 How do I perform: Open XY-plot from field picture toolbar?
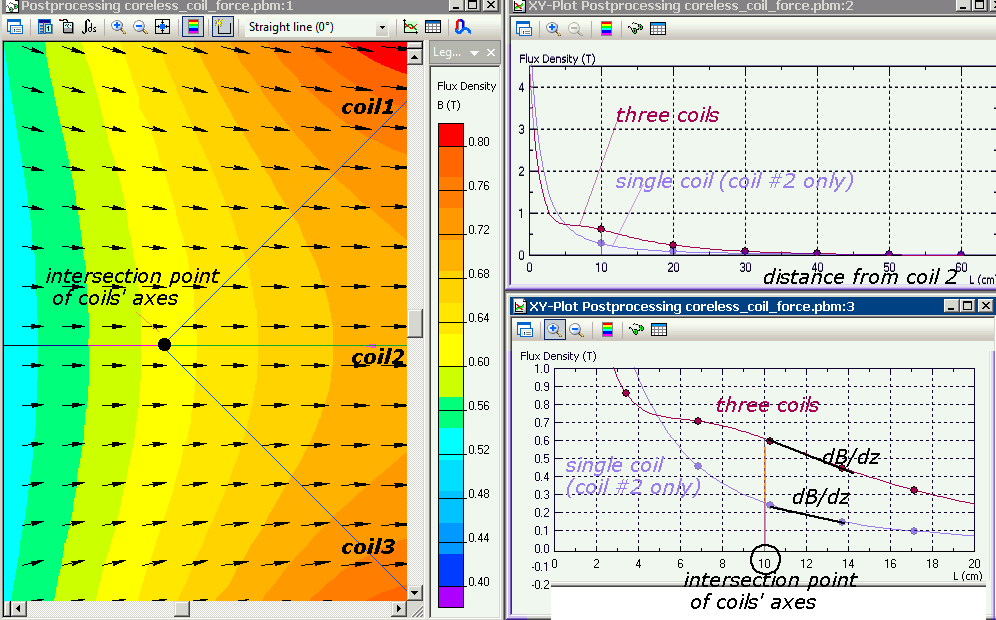pos(411,27)
